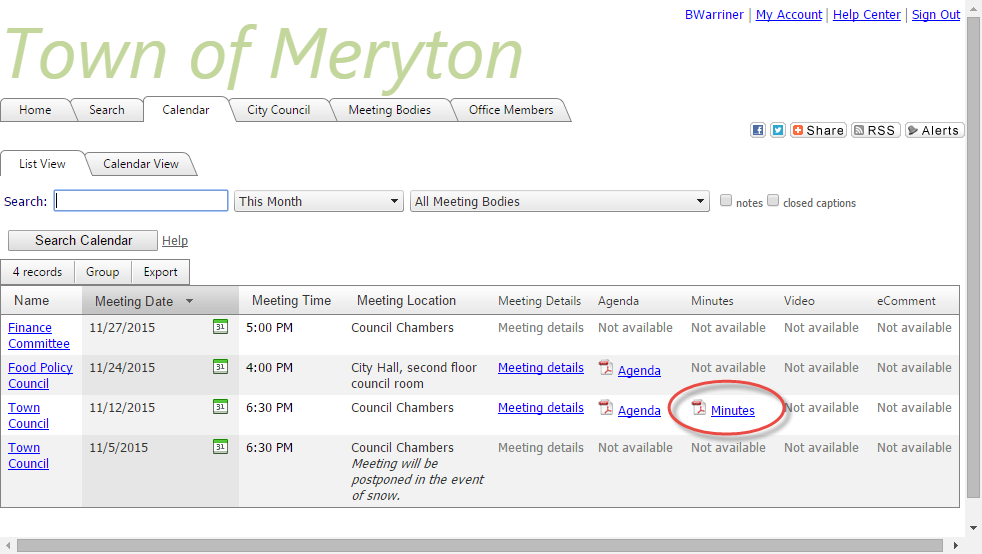
Task: Click the Name column header
Action: point(32,300)
